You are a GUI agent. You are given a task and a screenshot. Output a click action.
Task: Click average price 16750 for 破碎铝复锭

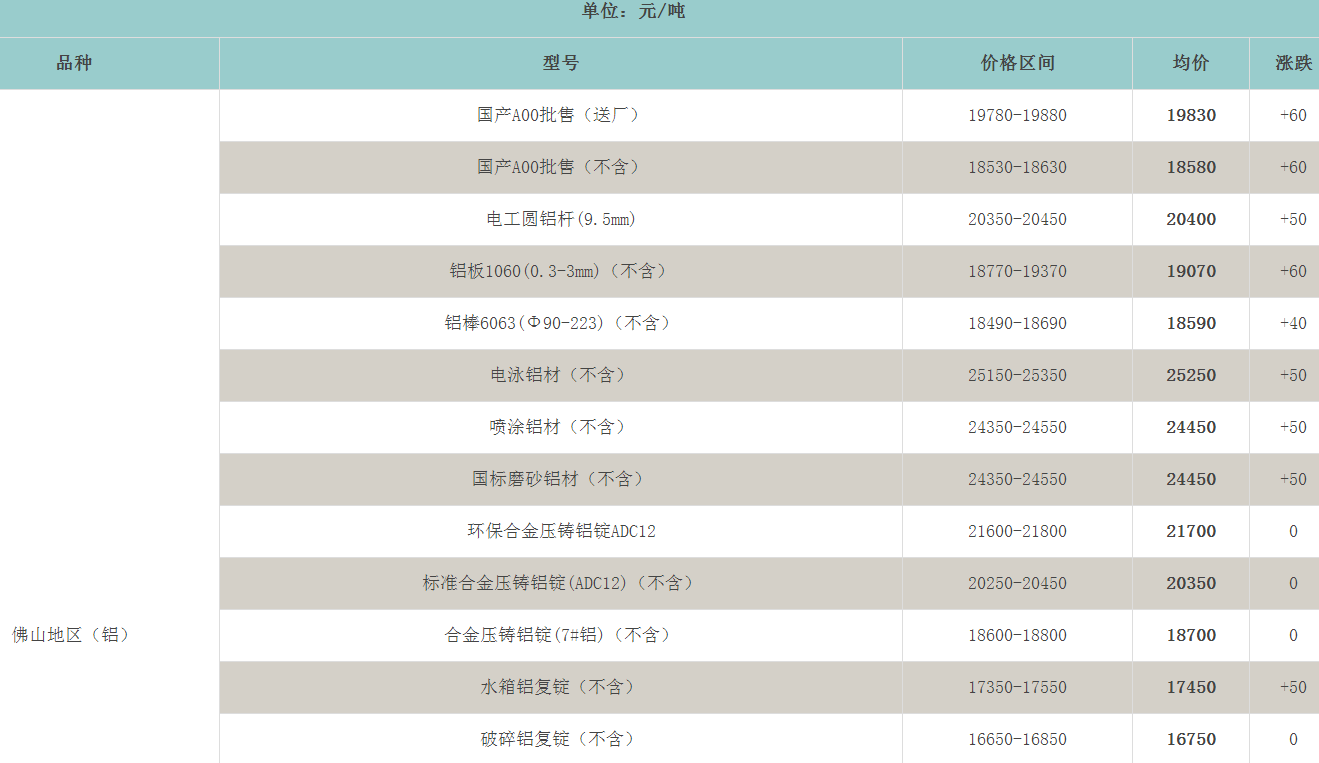tap(1191, 739)
